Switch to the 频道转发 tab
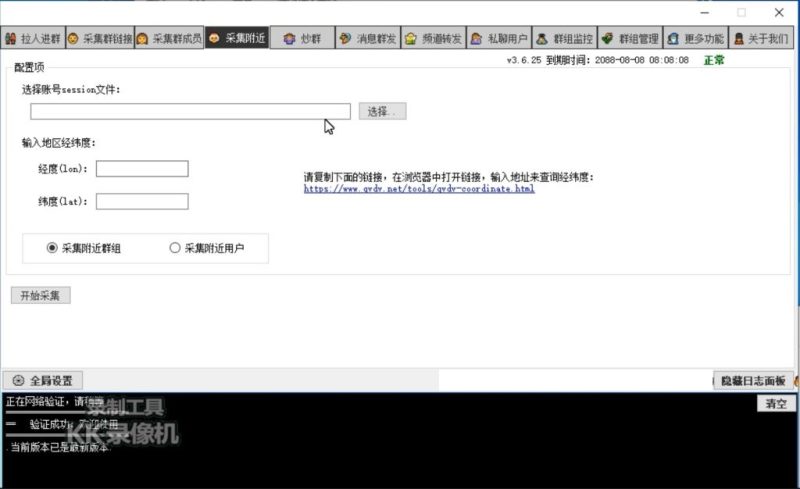 point(434,38)
